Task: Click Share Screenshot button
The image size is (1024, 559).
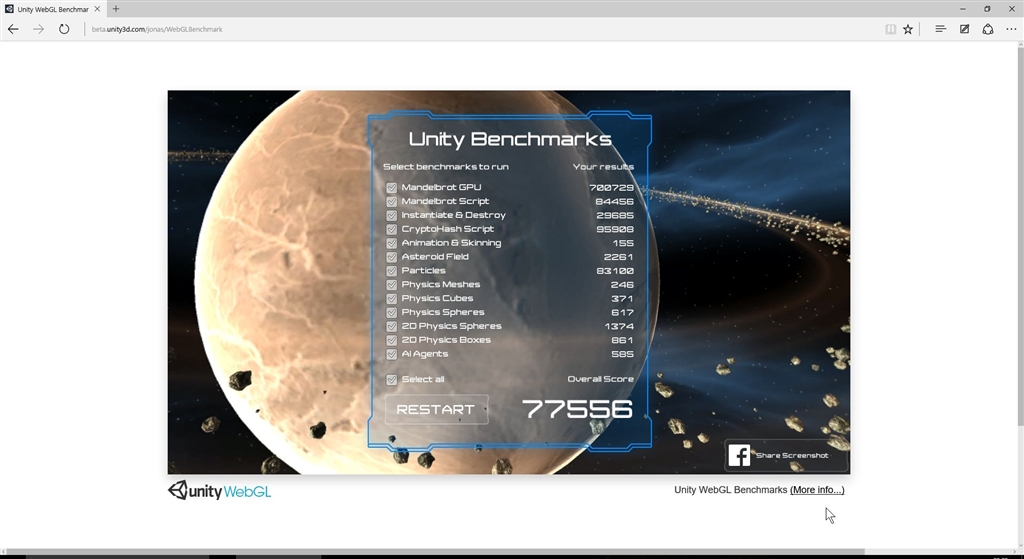Action: point(786,455)
